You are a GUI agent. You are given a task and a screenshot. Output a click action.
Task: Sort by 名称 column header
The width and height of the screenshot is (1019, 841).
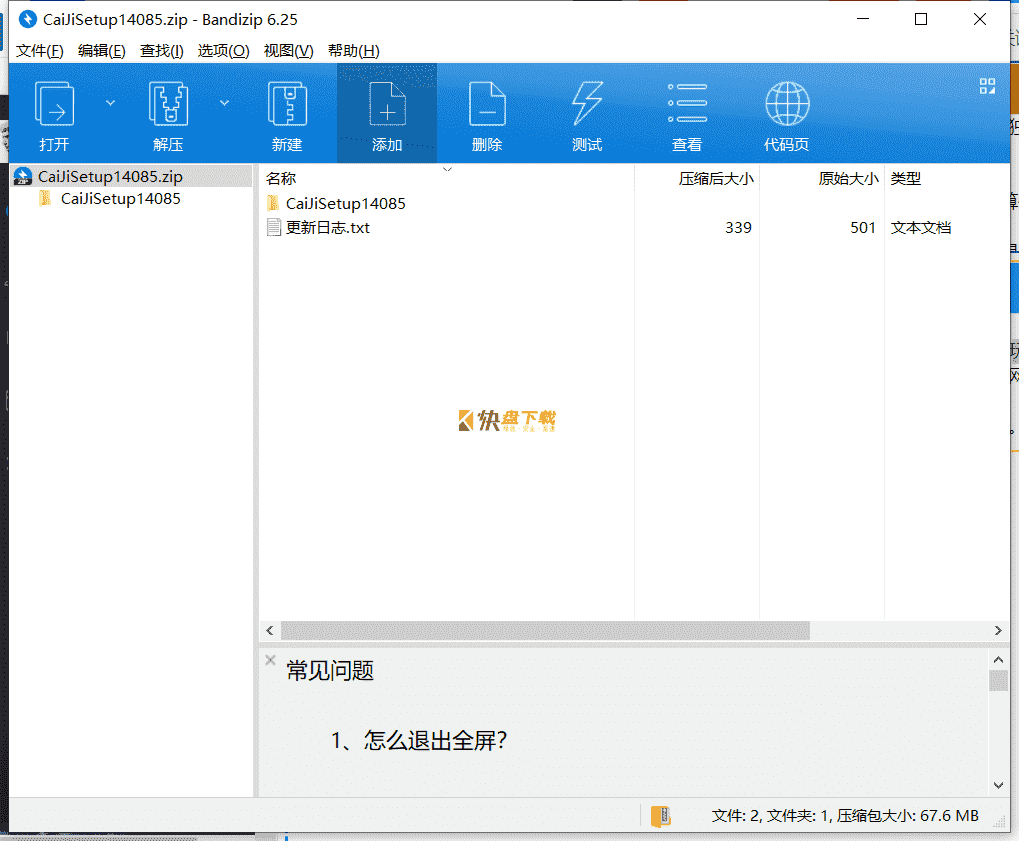(281, 179)
